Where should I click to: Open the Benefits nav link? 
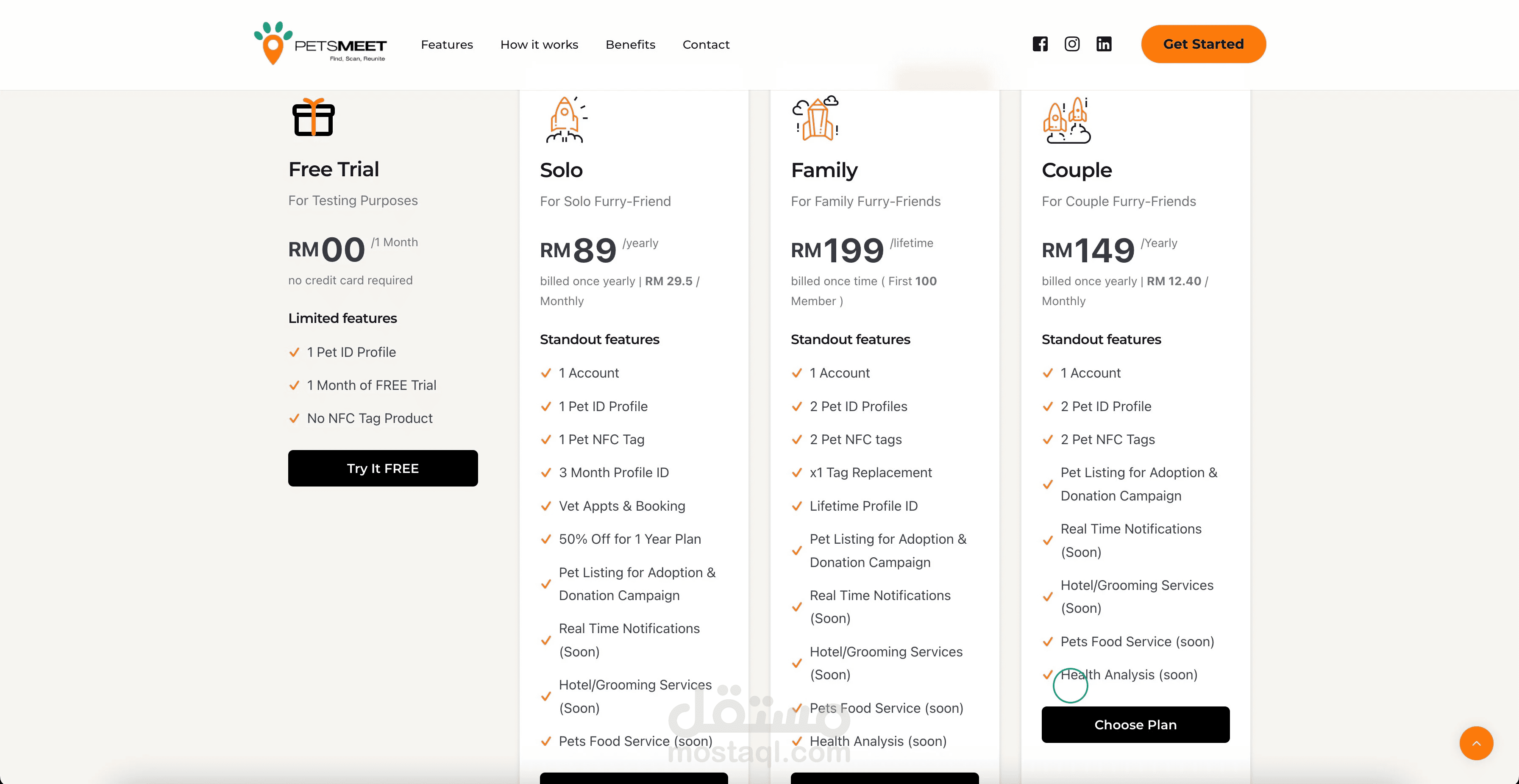tap(630, 45)
